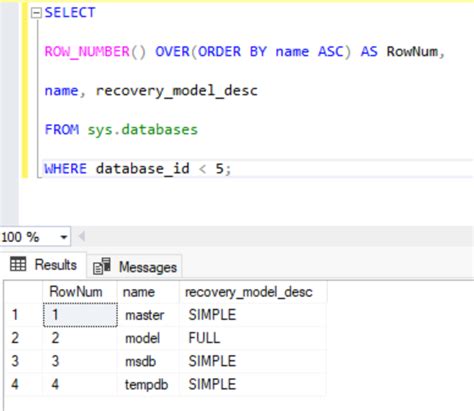The height and width of the screenshot is (411, 474).
Task: Select the FULL recovery model cell
Action: [253, 338]
